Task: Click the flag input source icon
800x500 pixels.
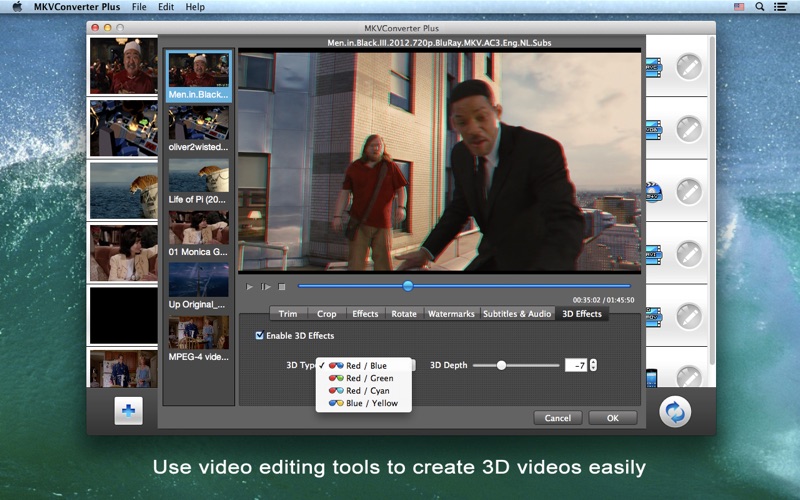Action: 739,7
